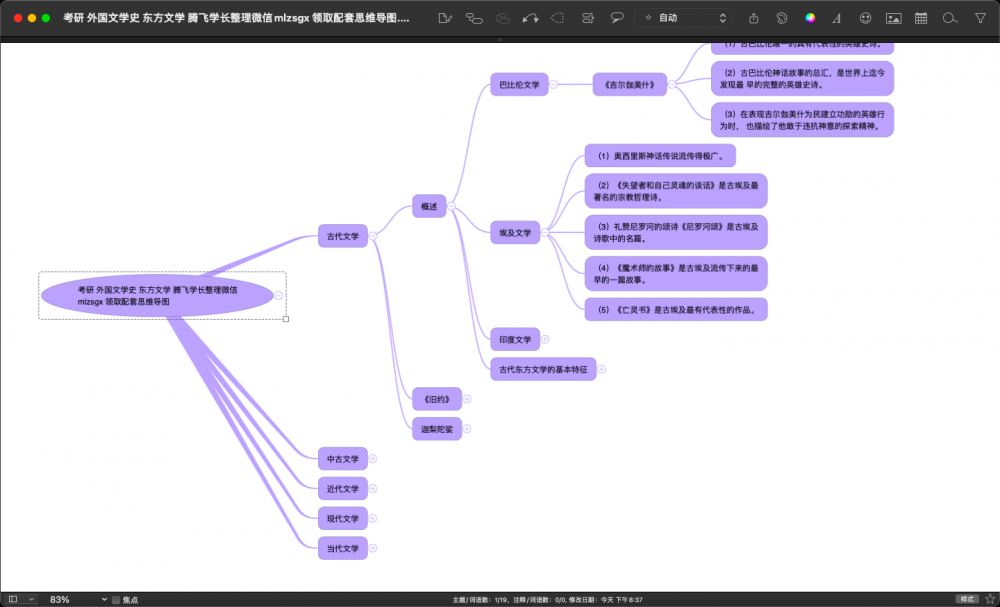Insert a summary bracket from the toolbar
Image resolution: width=1000 pixels, height=607 pixels.
tap(587, 18)
